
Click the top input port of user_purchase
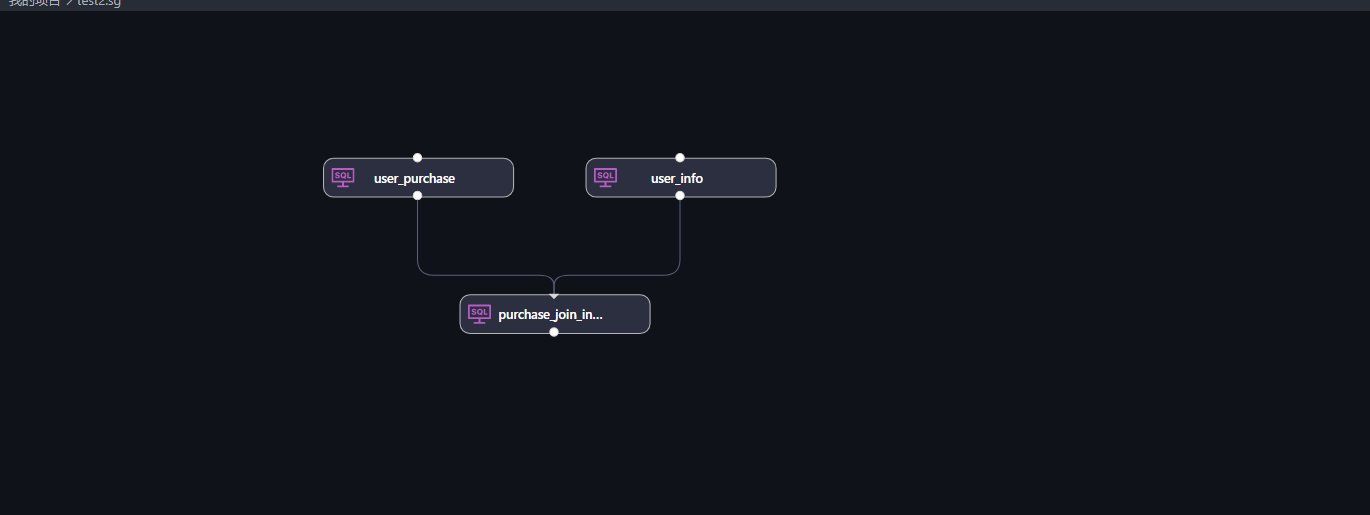(x=417, y=158)
